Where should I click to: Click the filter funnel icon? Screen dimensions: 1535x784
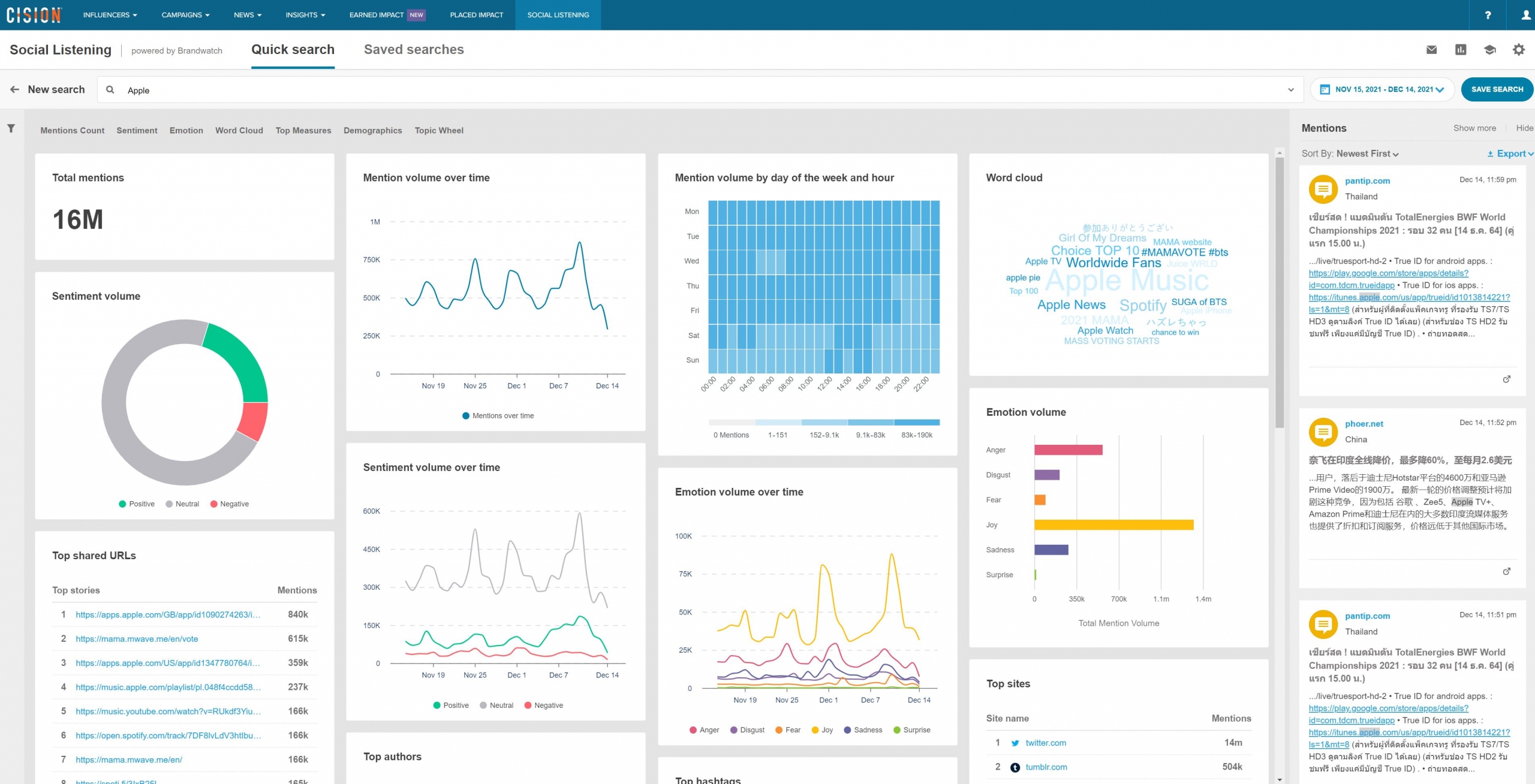tap(10, 127)
